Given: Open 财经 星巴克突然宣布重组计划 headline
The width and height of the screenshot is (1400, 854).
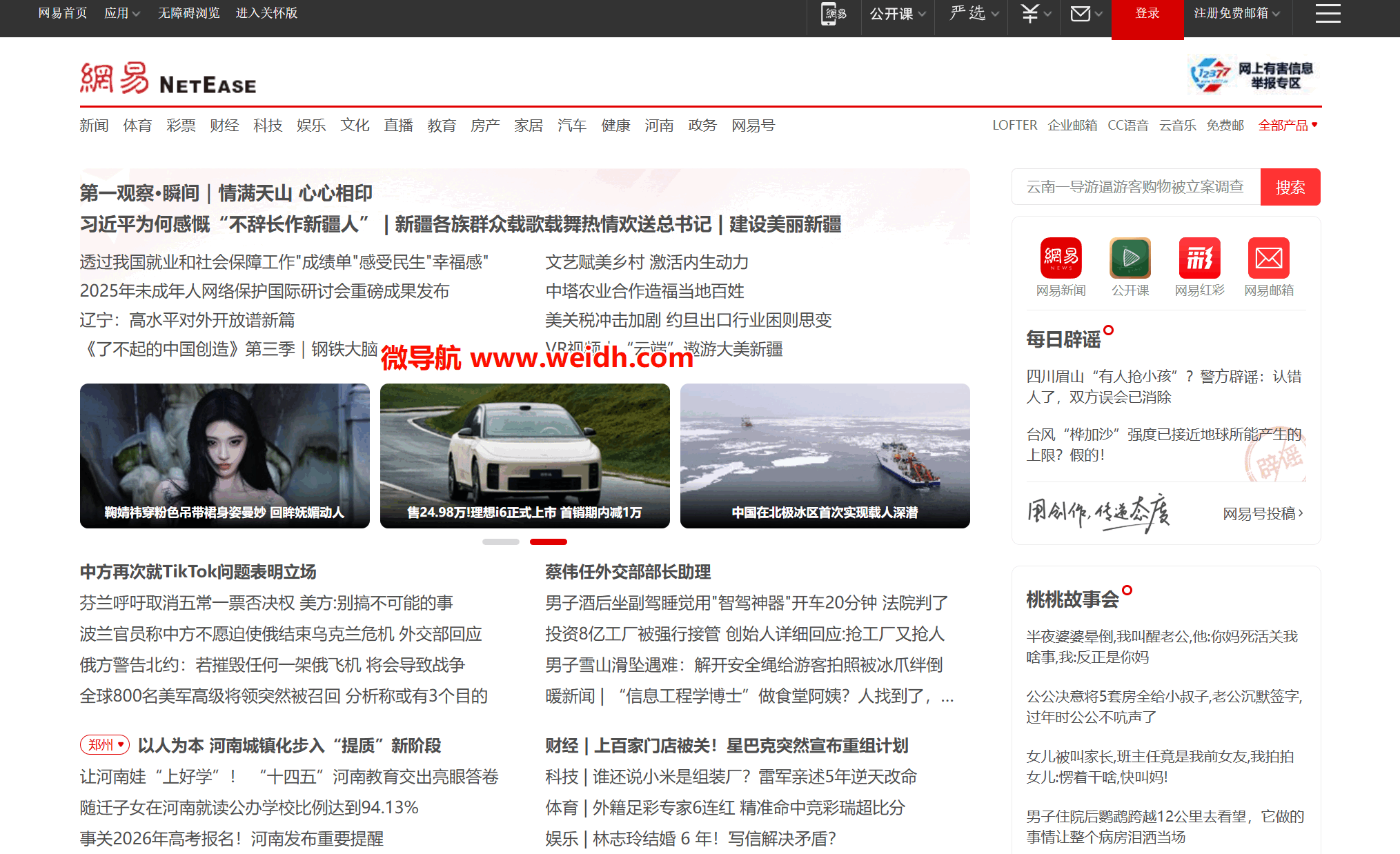Looking at the screenshot, I should pyautogui.click(x=727, y=746).
